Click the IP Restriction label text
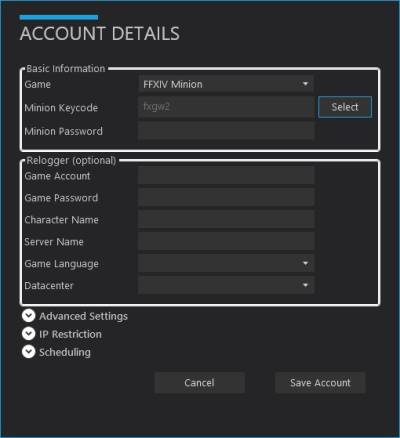Screen dimensions: 400x438 click(x=70, y=334)
